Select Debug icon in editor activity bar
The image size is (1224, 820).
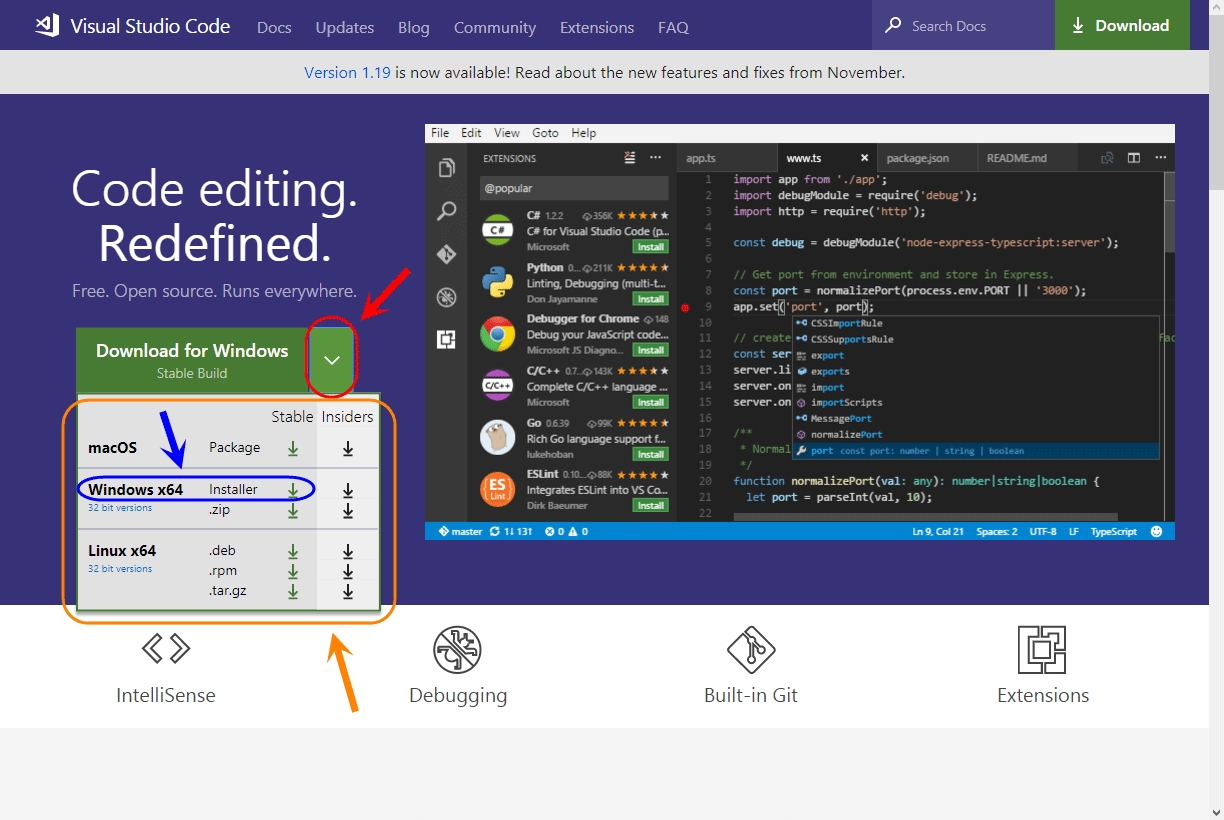pos(447,297)
